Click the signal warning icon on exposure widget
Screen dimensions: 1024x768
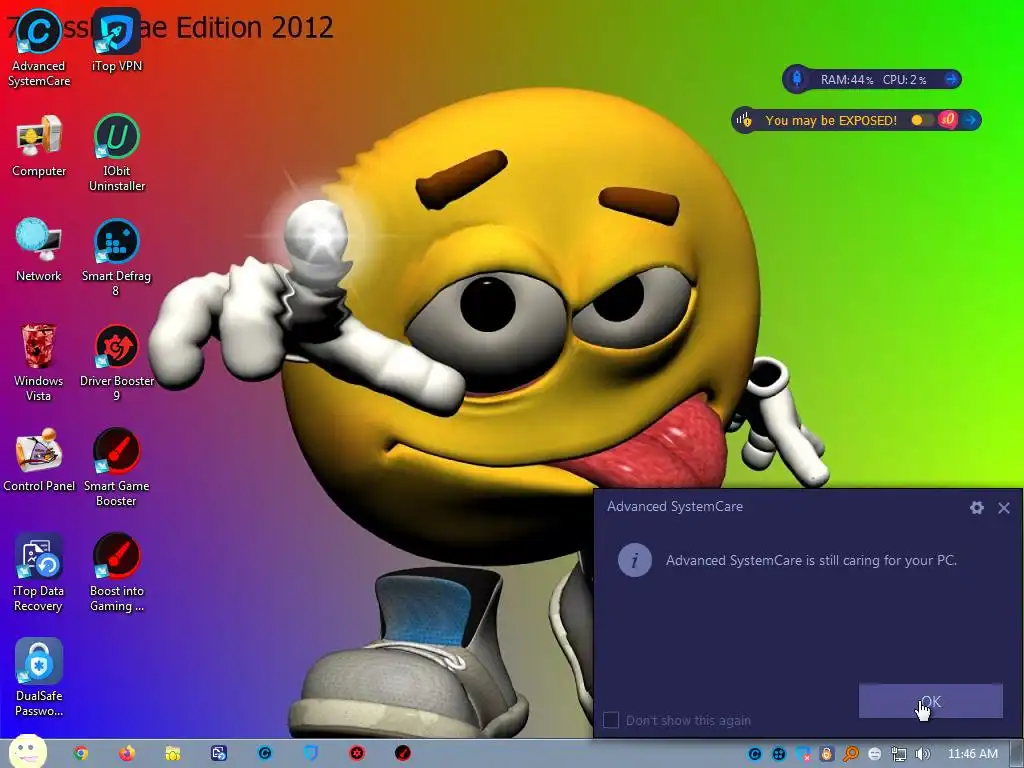point(744,120)
